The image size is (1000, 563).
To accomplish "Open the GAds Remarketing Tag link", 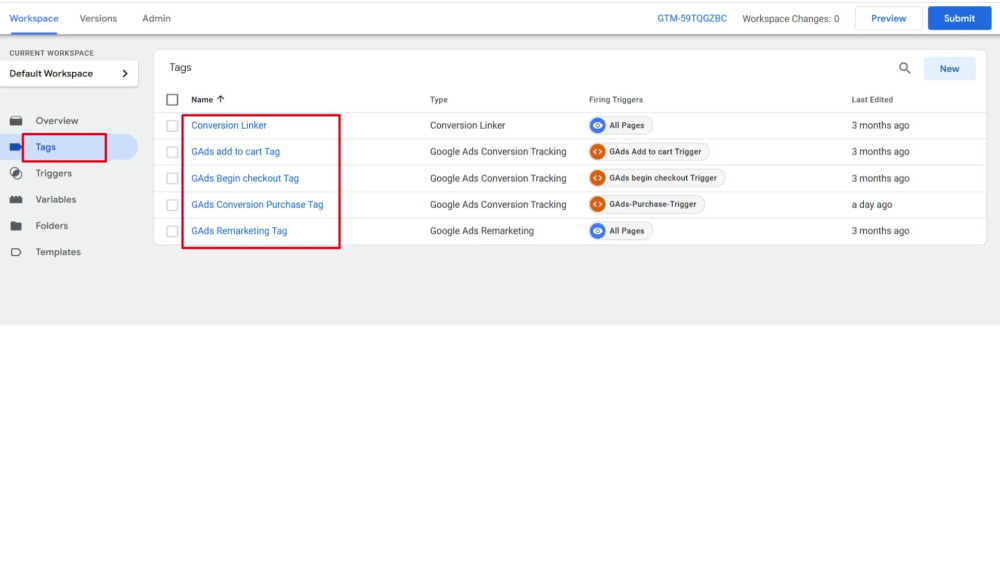I will [x=239, y=231].
